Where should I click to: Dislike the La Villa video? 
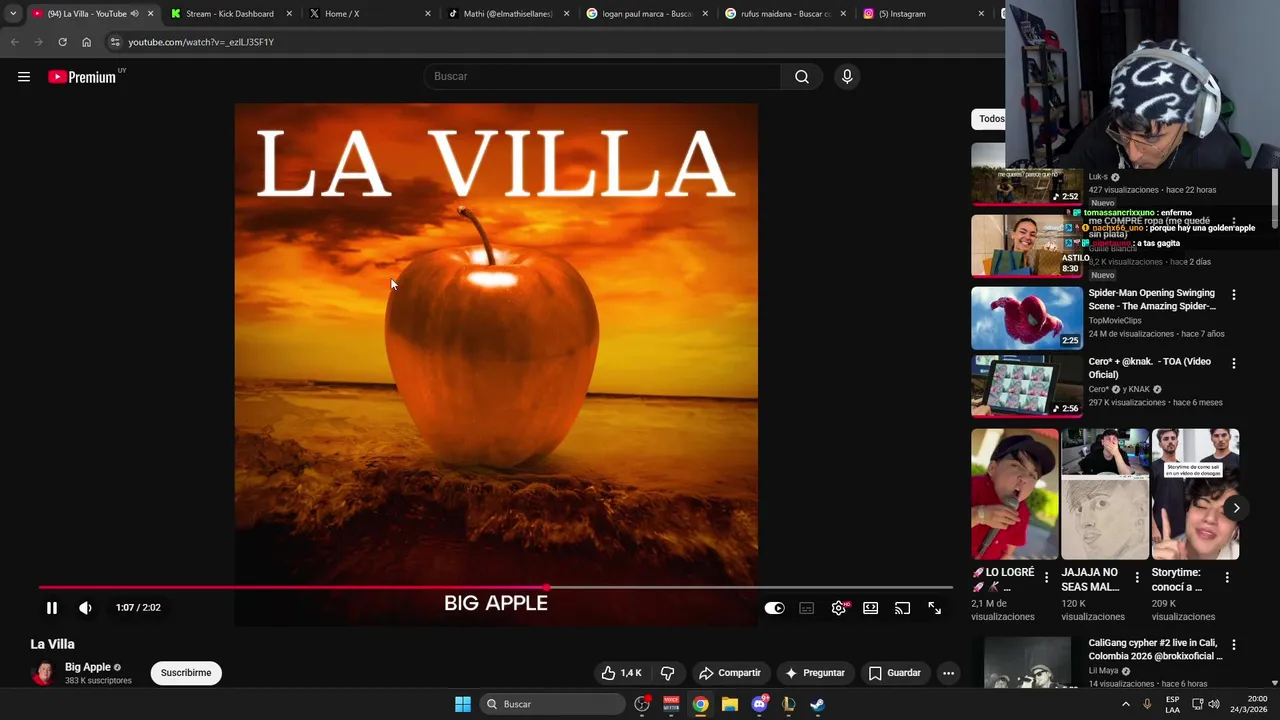point(668,673)
